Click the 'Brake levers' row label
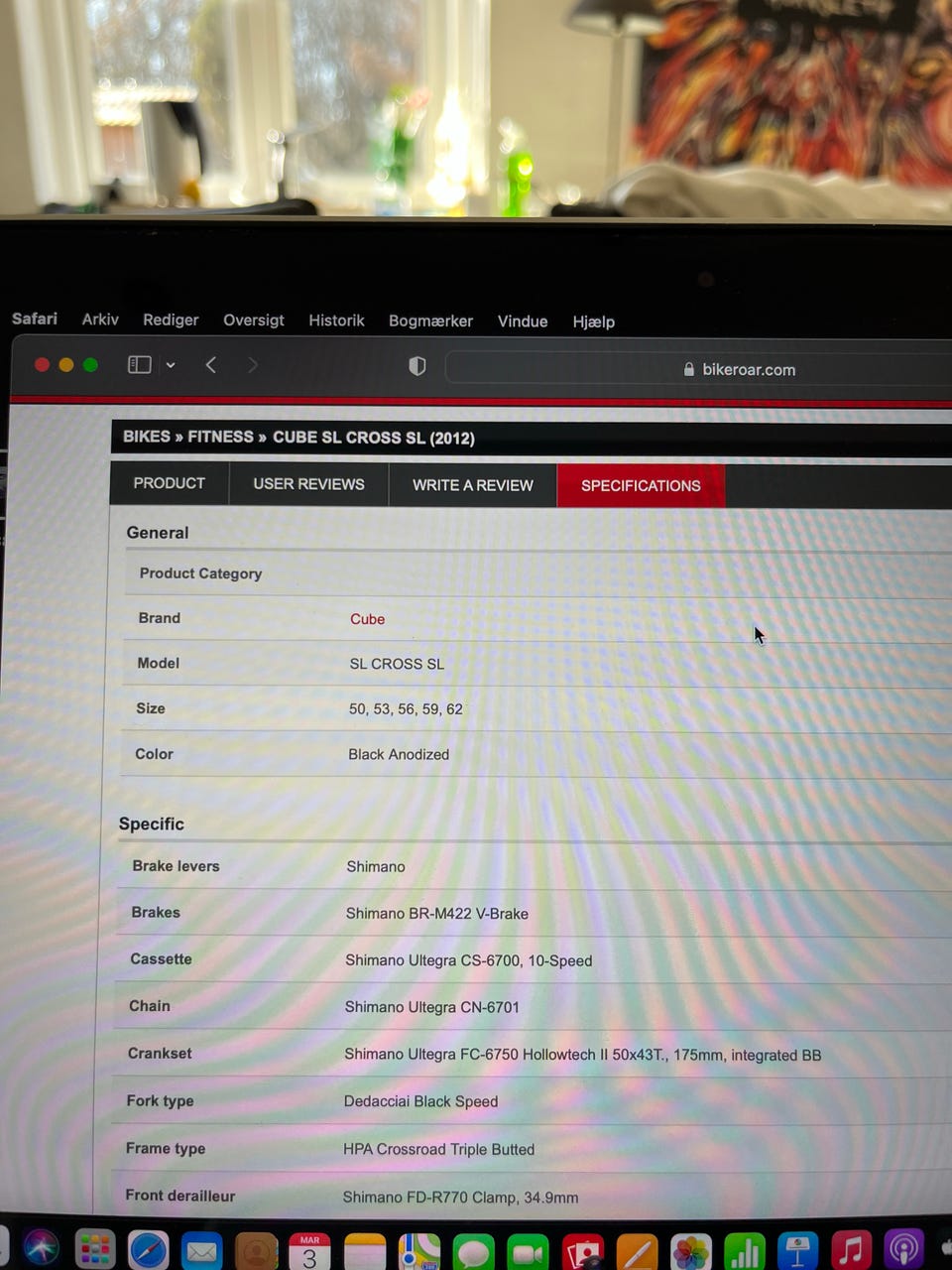 (x=176, y=866)
